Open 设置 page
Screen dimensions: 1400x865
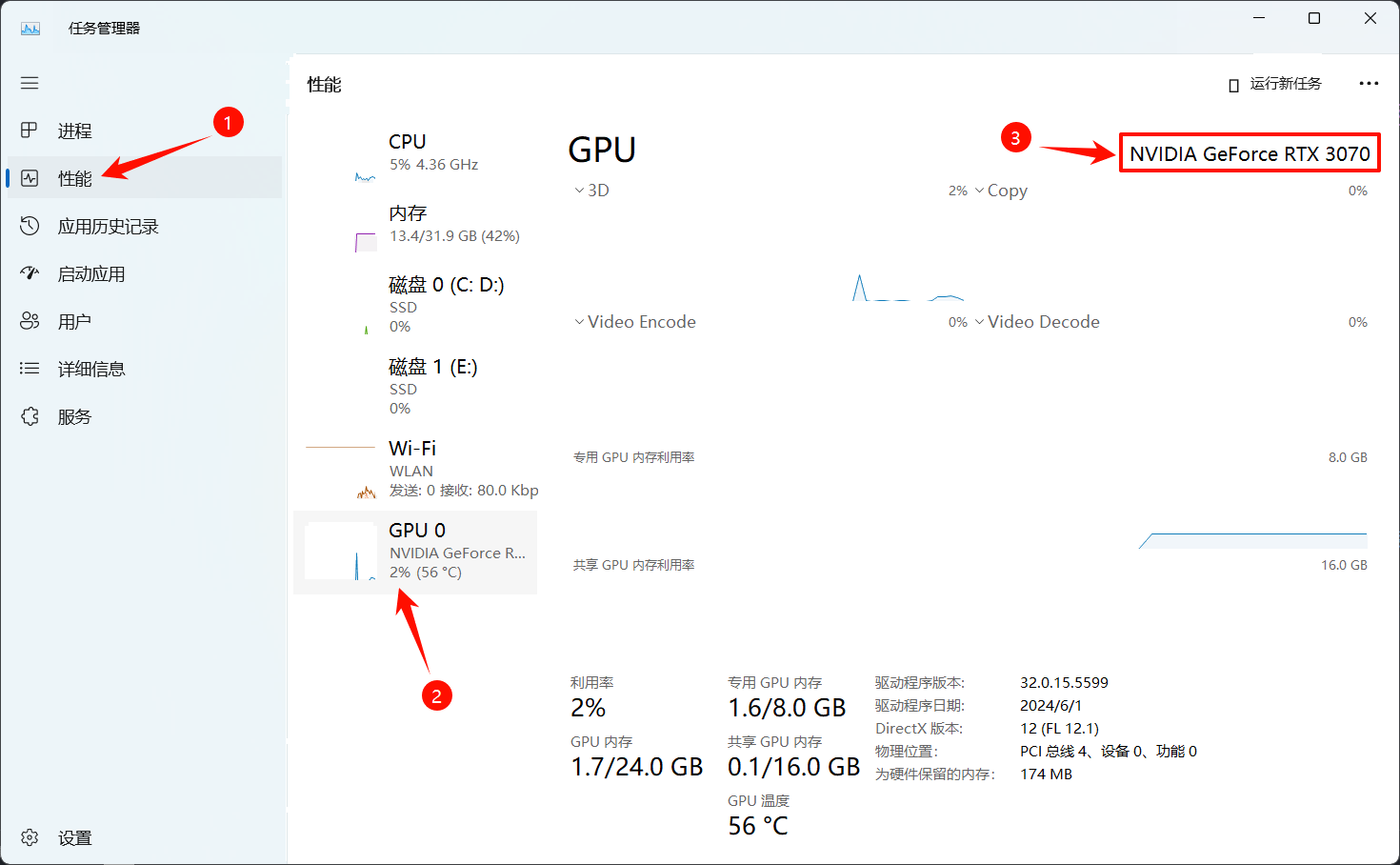click(145, 837)
